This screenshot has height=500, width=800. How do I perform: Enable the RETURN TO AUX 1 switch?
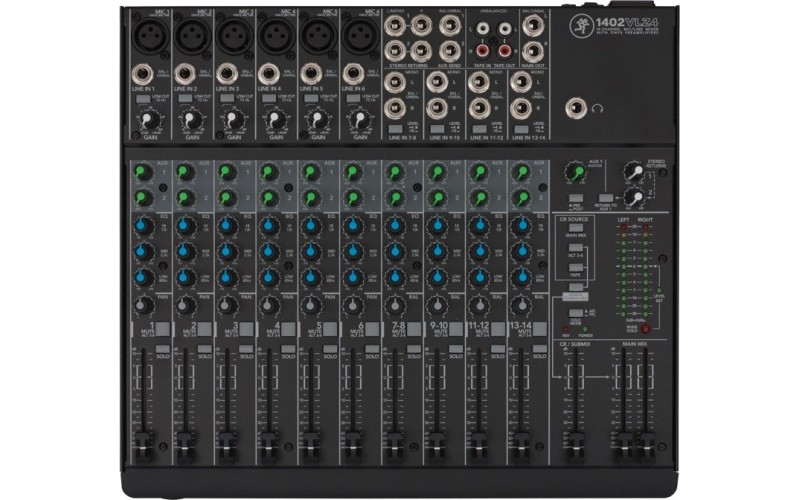[x=606, y=198]
